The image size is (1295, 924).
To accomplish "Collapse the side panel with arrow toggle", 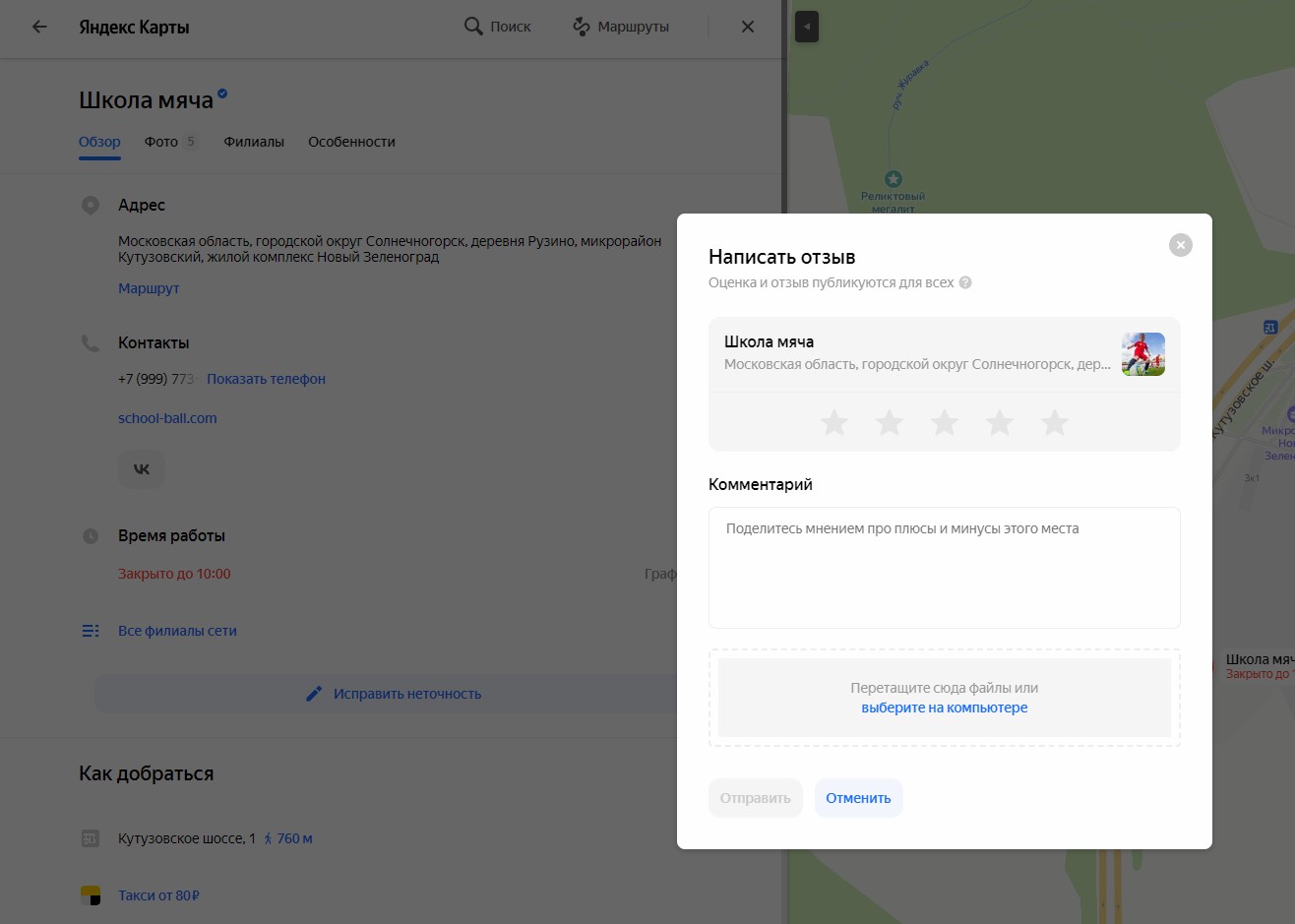I will (x=807, y=27).
